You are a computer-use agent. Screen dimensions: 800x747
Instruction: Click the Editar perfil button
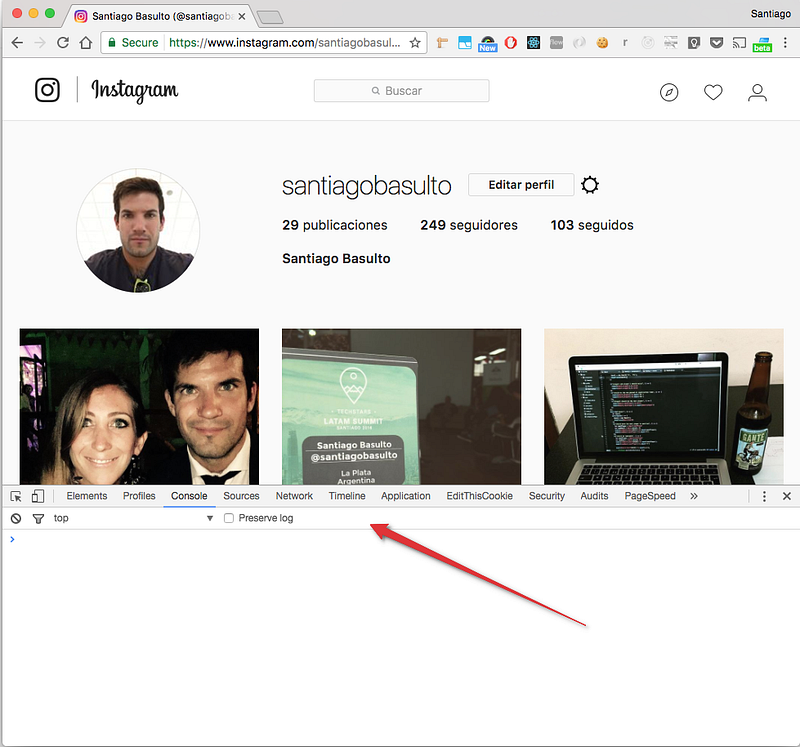[521, 185]
